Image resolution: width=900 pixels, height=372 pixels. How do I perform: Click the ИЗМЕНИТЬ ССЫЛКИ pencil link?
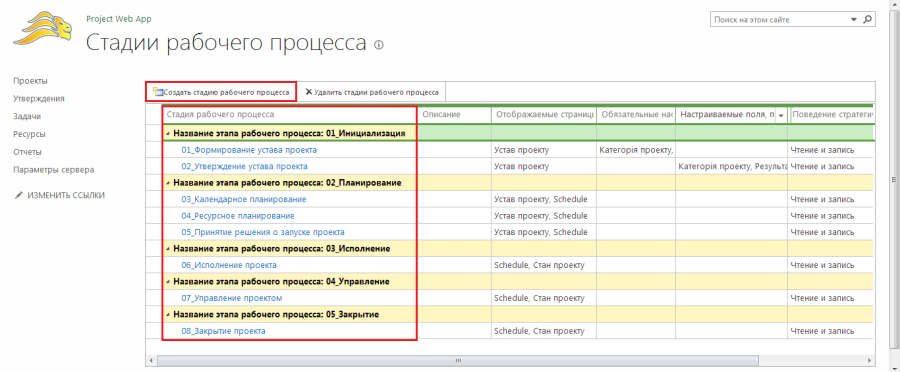tap(60, 195)
